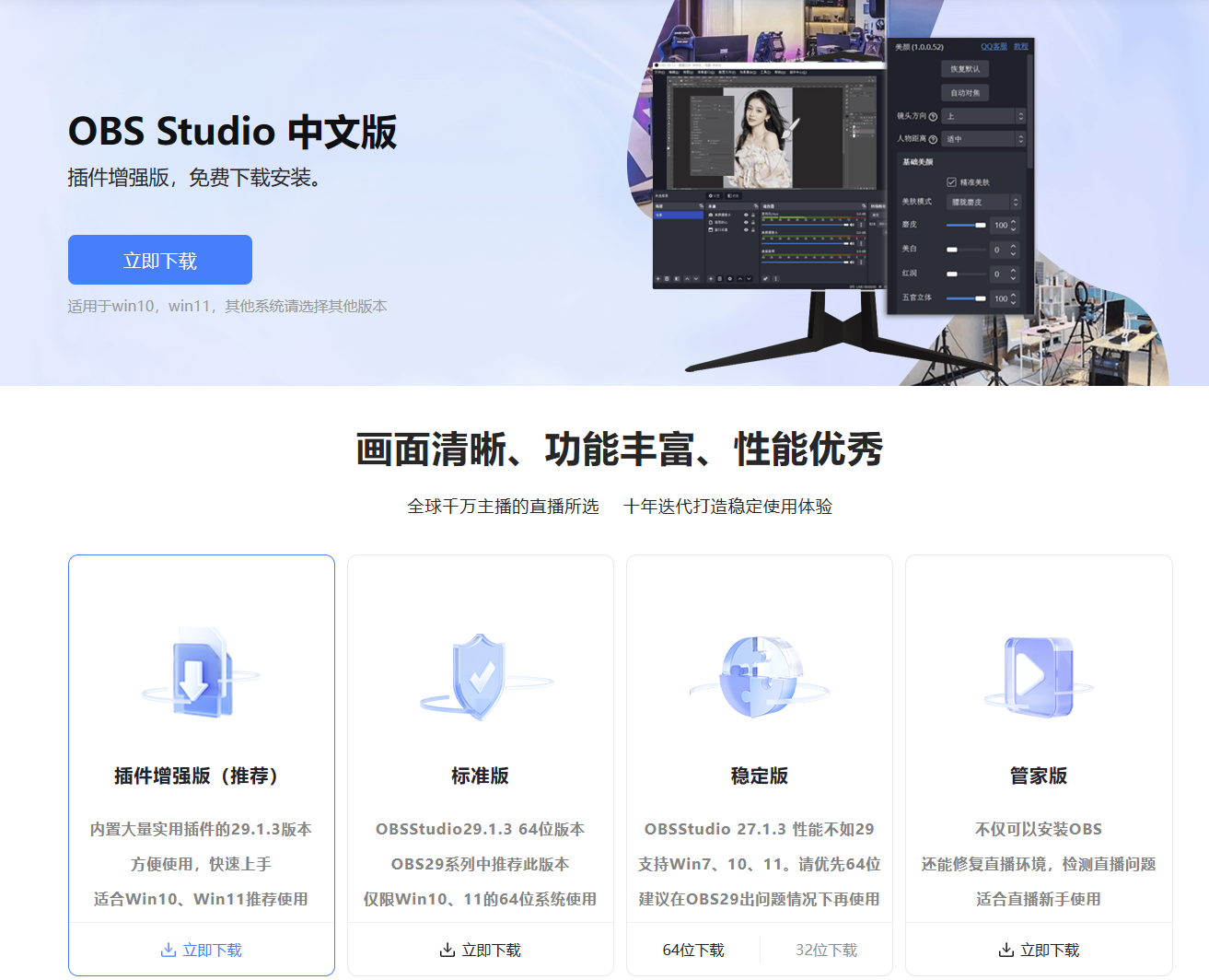Click the 基础美颜 section label

(x=918, y=162)
